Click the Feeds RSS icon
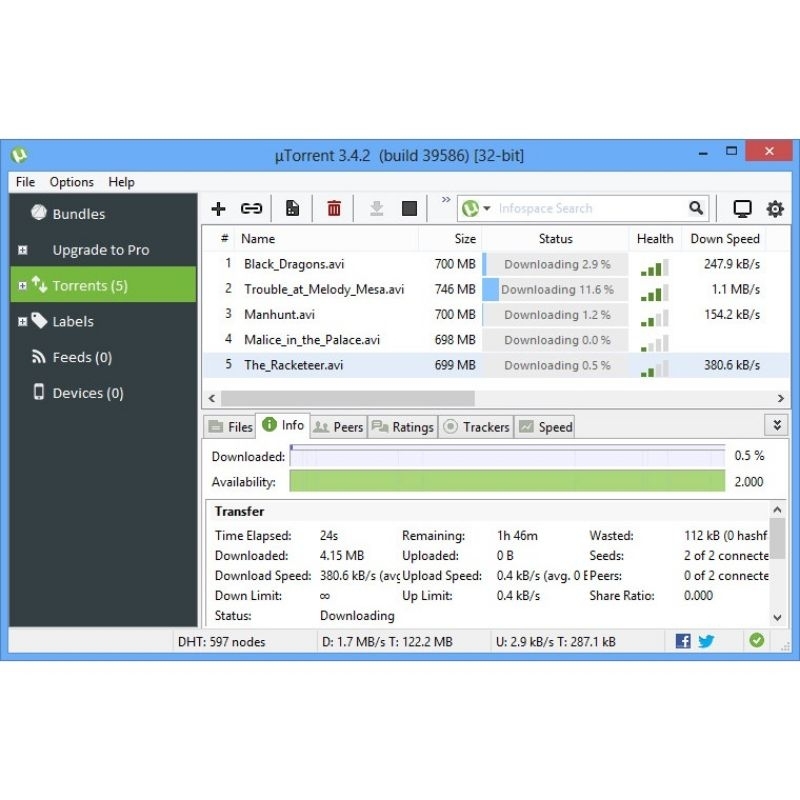Image resolution: width=800 pixels, height=800 pixels. [38, 356]
